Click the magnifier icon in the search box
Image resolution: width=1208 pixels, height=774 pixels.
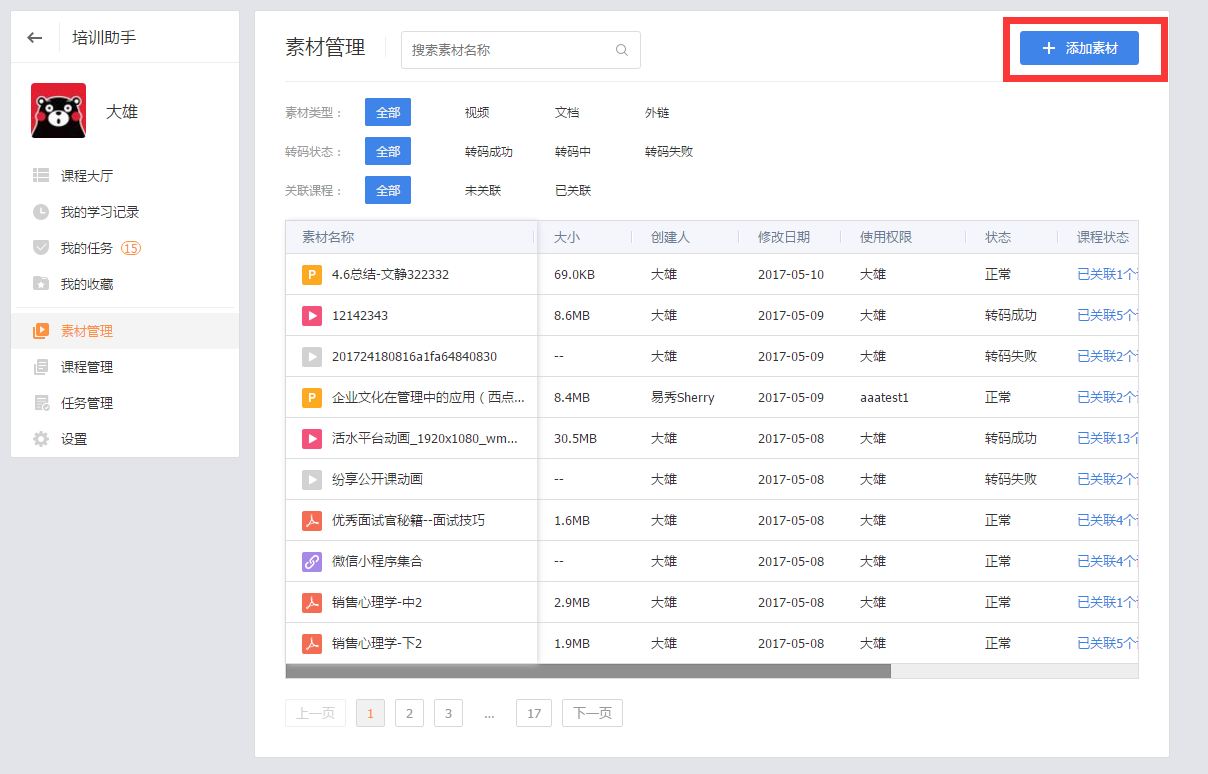(622, 50)
